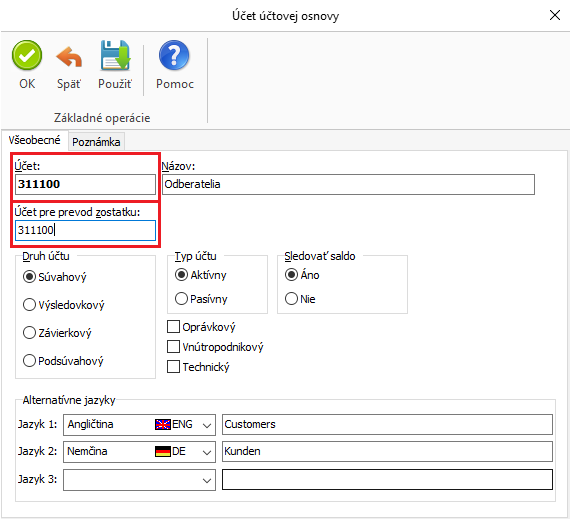Open help via the blue Pomoc icon
Image resolution: width=571 pixels, height=520 pixels.
pos(174,55)
